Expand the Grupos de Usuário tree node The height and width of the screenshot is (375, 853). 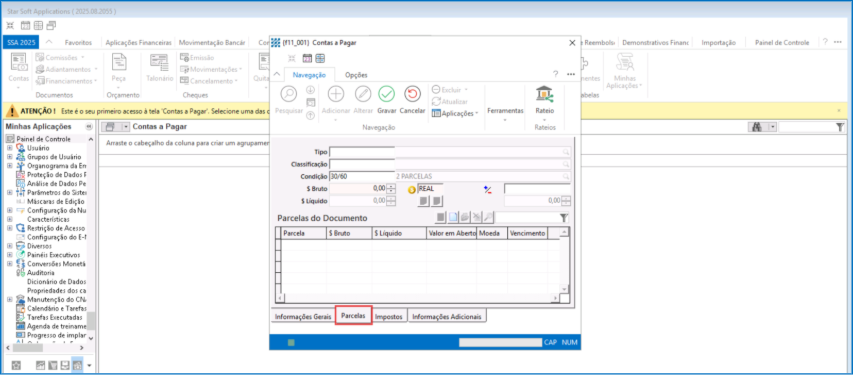(x=9, y=157)
